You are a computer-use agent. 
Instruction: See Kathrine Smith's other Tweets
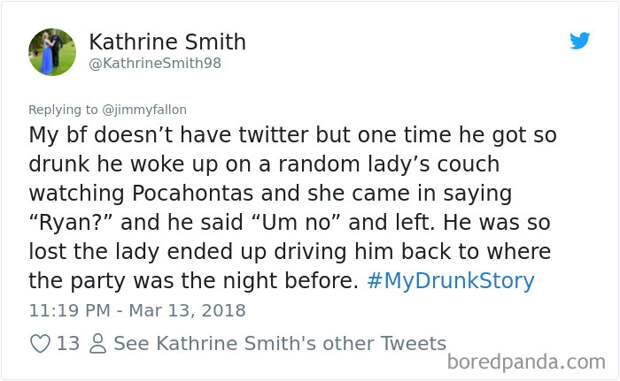[x=280, y=343]
